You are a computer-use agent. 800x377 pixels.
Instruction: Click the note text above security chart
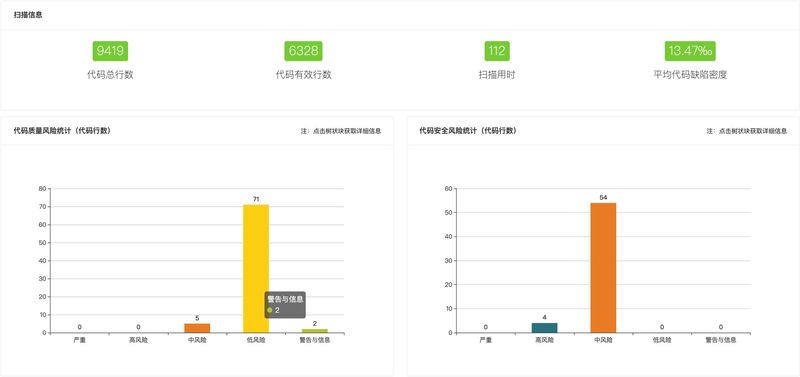(746, 131)
